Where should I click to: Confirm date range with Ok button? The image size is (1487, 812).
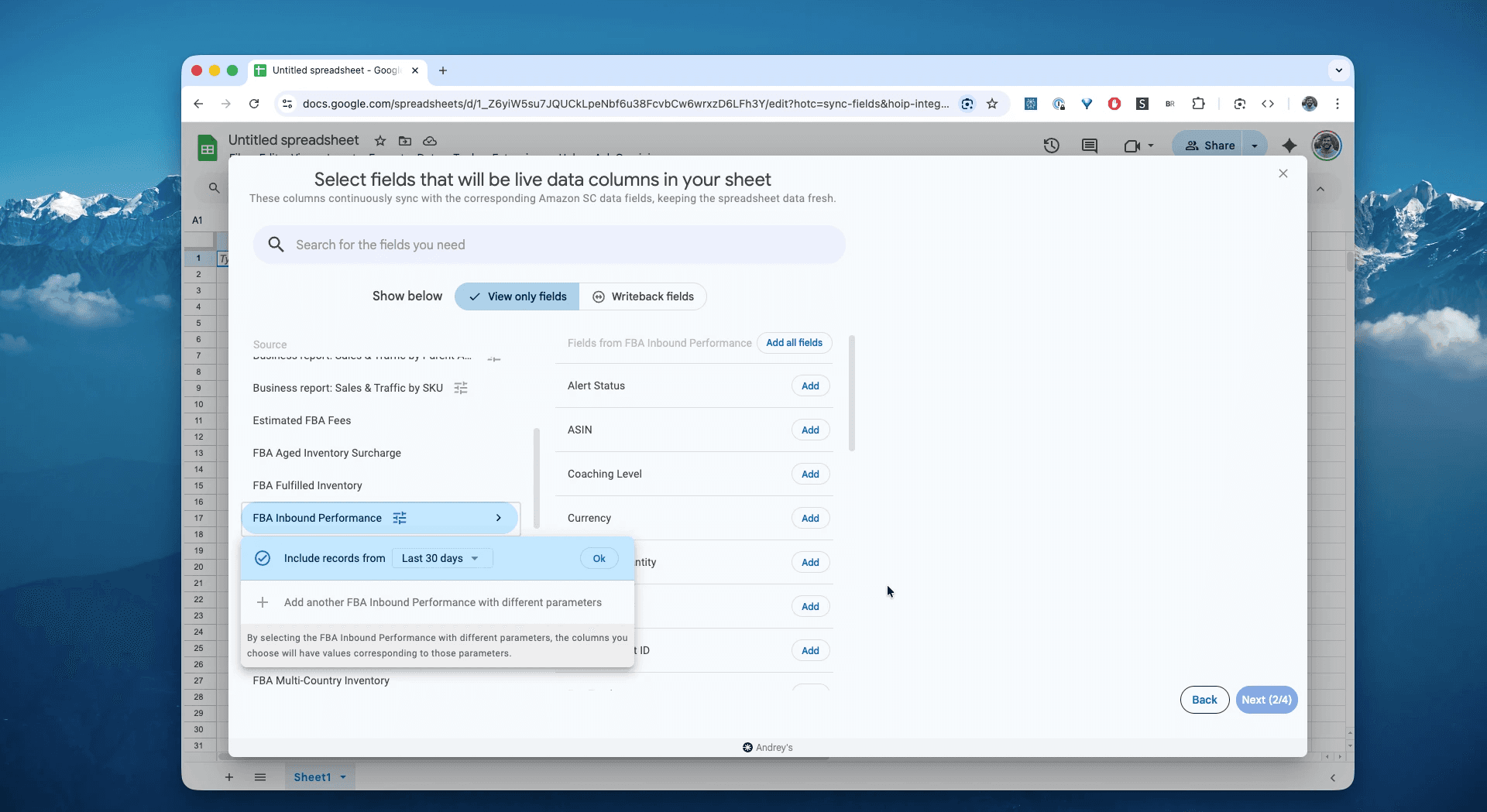[x=599, y=558]
